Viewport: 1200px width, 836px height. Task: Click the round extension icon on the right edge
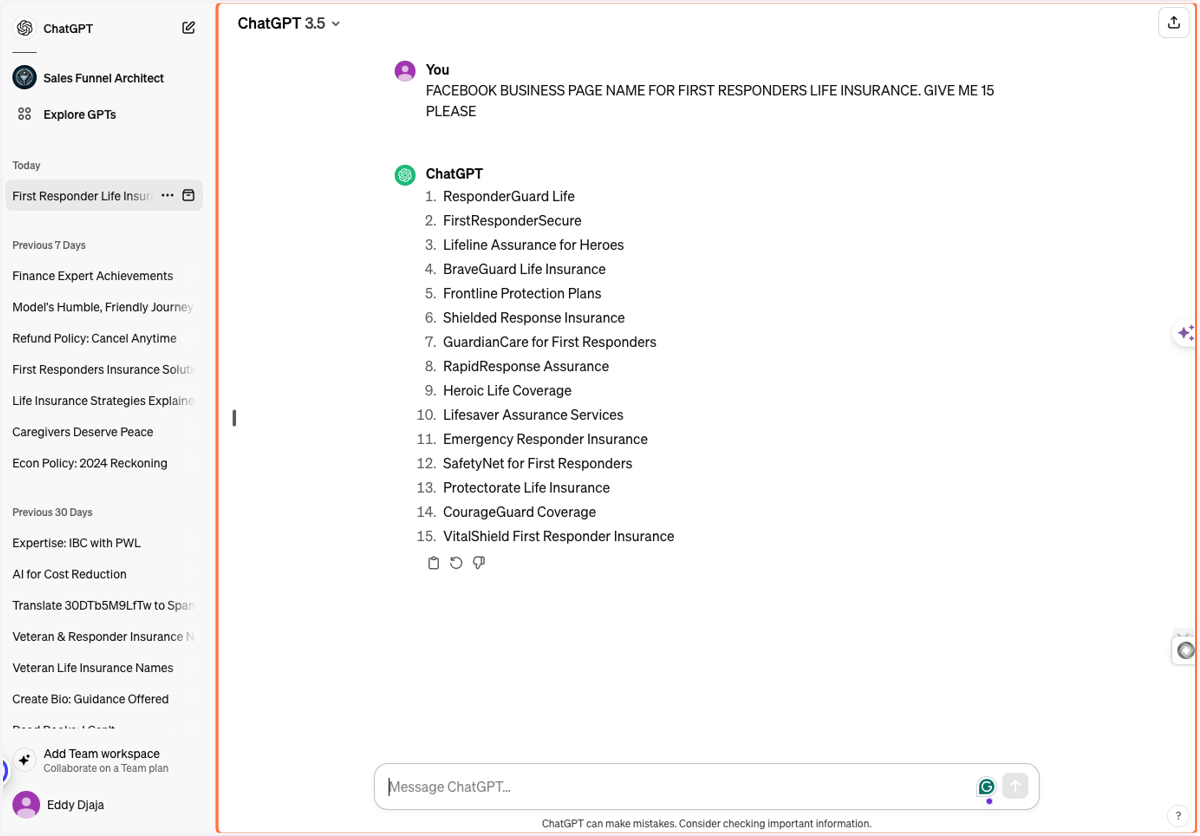tap(1186, 650)
